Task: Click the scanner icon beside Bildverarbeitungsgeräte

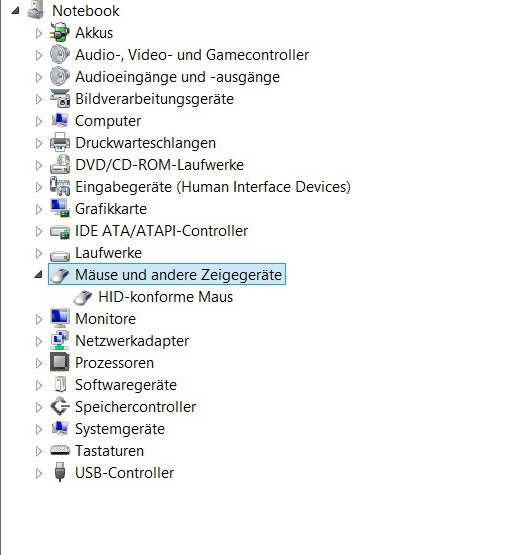Action: click(59, 98)
